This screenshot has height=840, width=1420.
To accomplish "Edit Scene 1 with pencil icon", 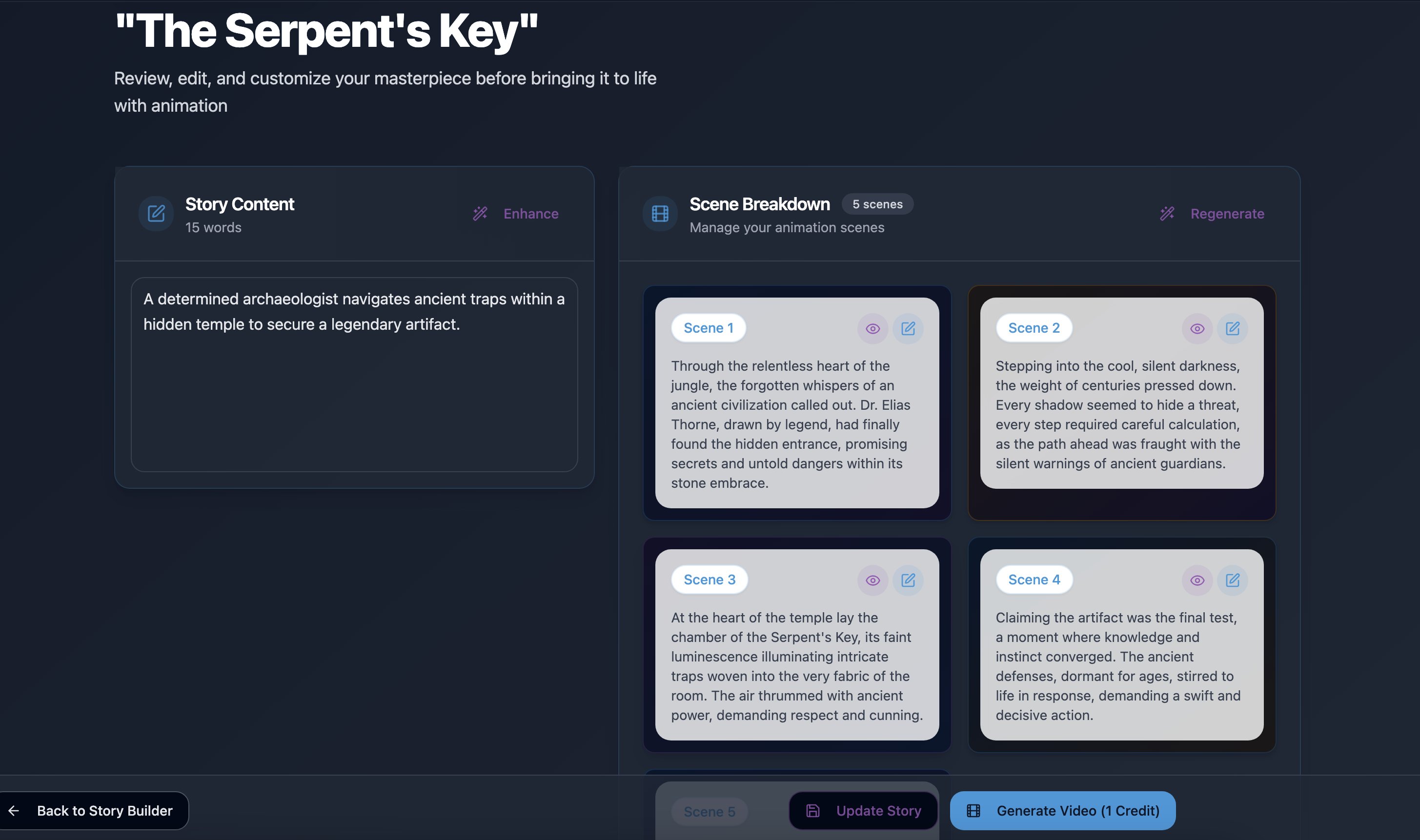I will [x=908, y=328].
